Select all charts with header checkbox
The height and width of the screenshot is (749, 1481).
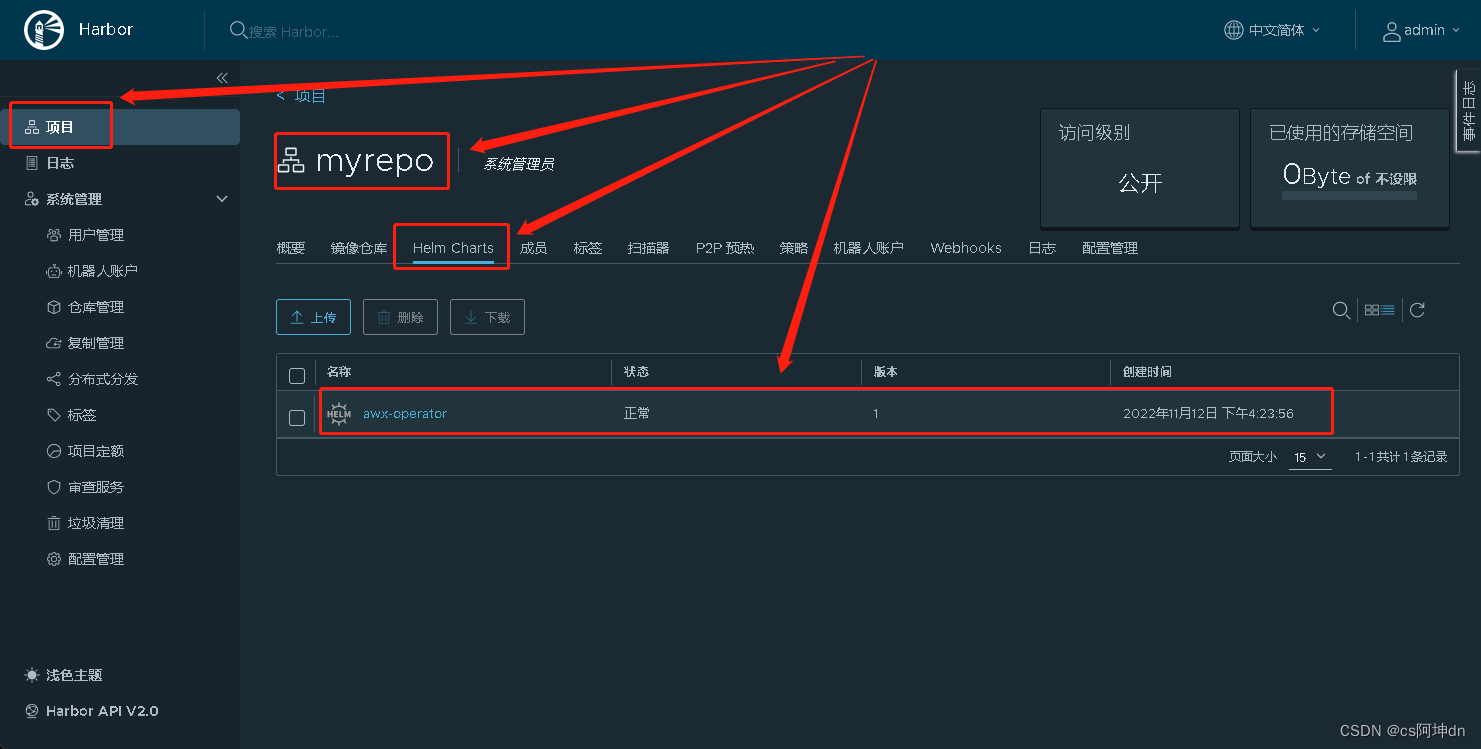[x=297, y=376]
